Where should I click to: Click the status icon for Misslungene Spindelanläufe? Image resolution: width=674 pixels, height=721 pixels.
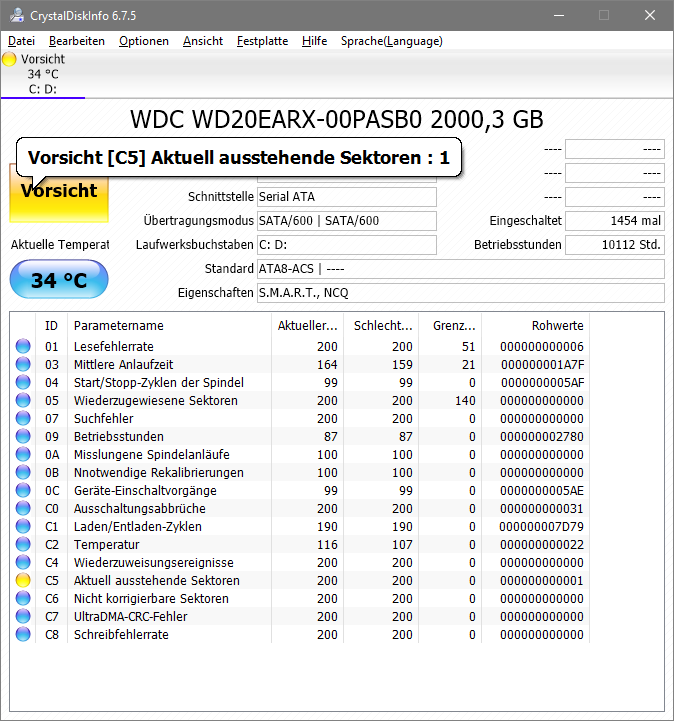(23, 454)
